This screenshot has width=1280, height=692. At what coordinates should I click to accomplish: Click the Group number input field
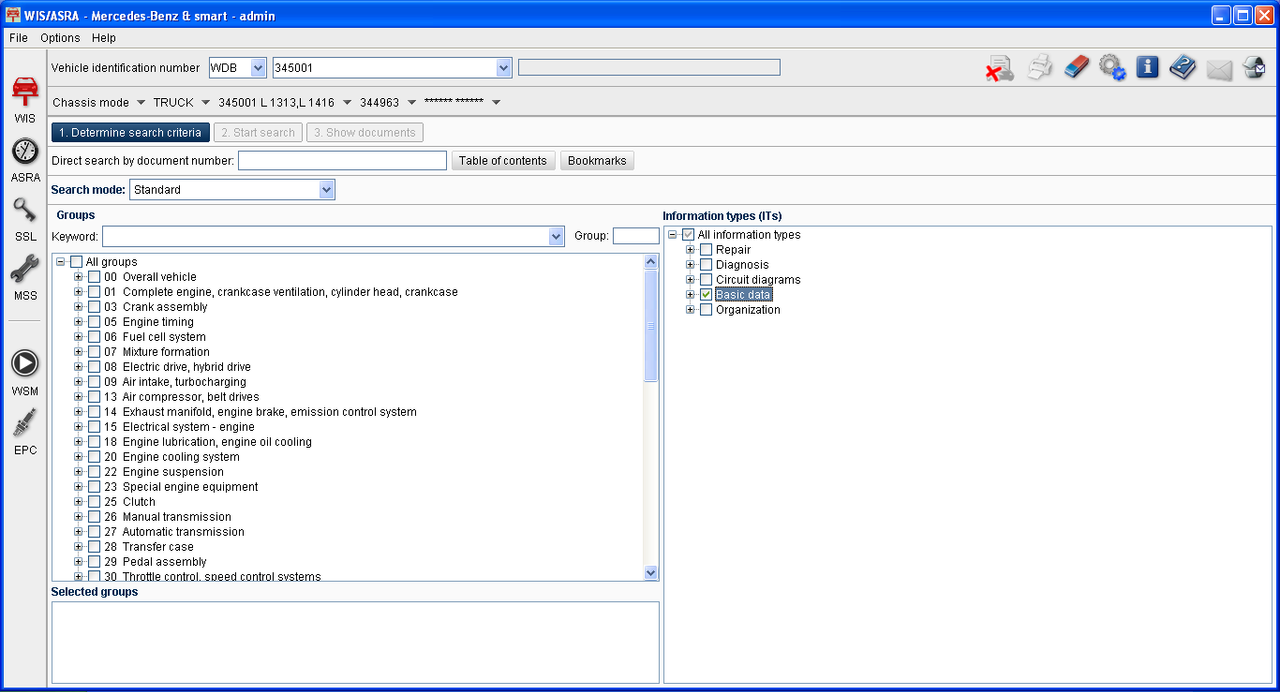[636, 237]
